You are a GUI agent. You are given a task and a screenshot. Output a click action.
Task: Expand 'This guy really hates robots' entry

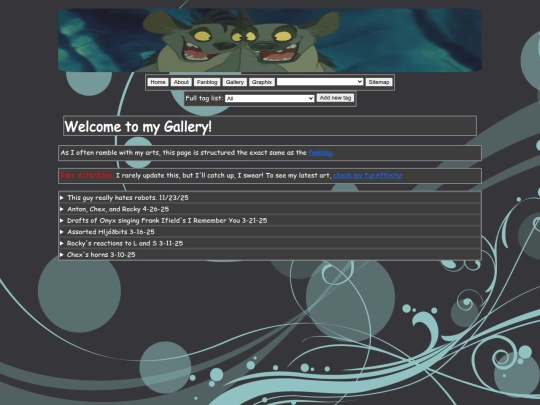tap(270, 197)
